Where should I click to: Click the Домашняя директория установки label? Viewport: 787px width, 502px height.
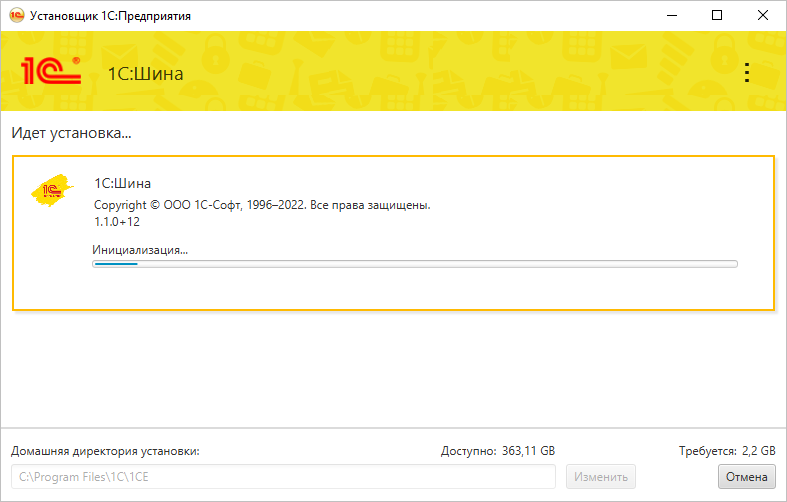(105, 451)
